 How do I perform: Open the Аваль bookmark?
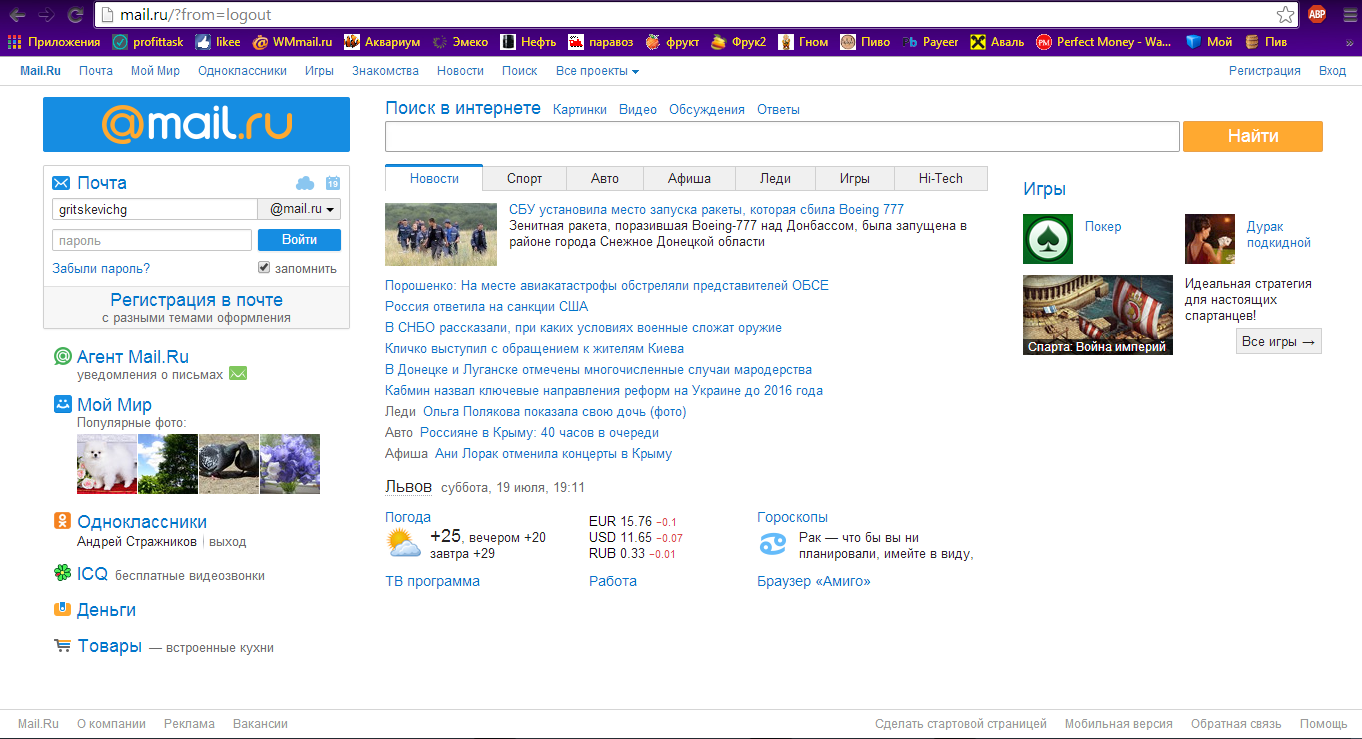997,42
